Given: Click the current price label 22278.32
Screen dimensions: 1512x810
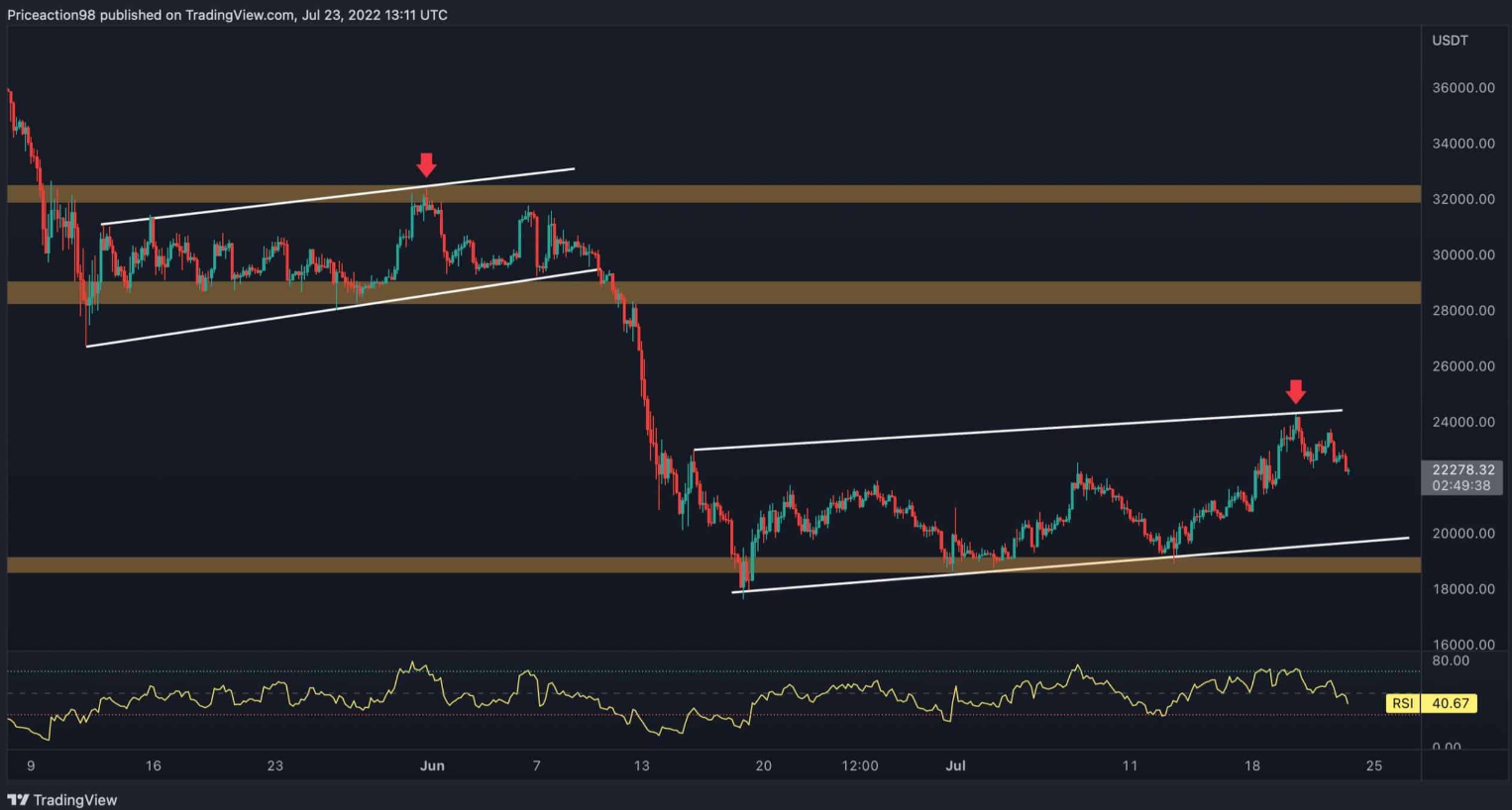Looking at the screenshot, I should [1462, 469].
